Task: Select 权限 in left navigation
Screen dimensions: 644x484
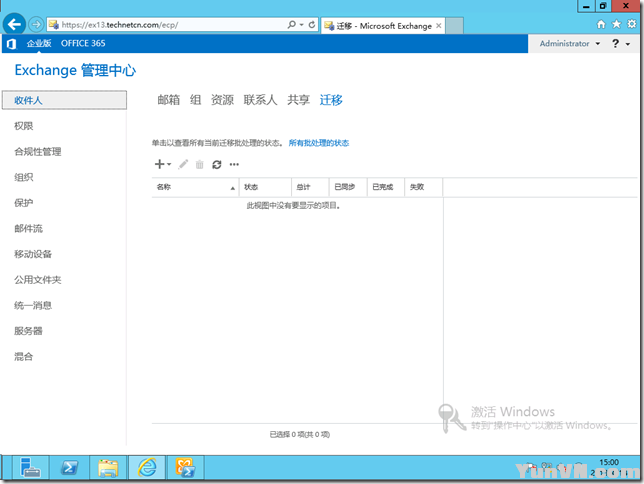Action: [24, 126]
